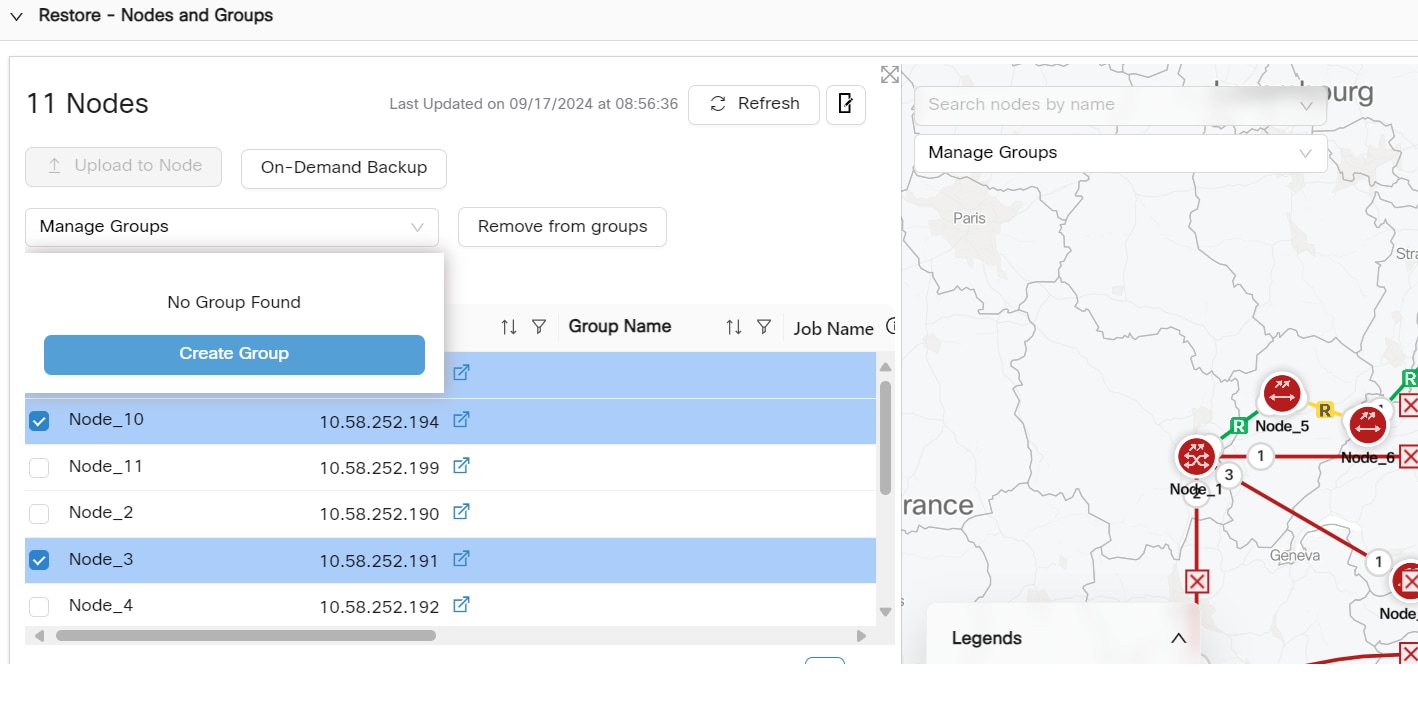Screen dimensions: 1418x723
Task: Select the Node_11 name cell
Action: pyautogui.click(x=106, y=466)
